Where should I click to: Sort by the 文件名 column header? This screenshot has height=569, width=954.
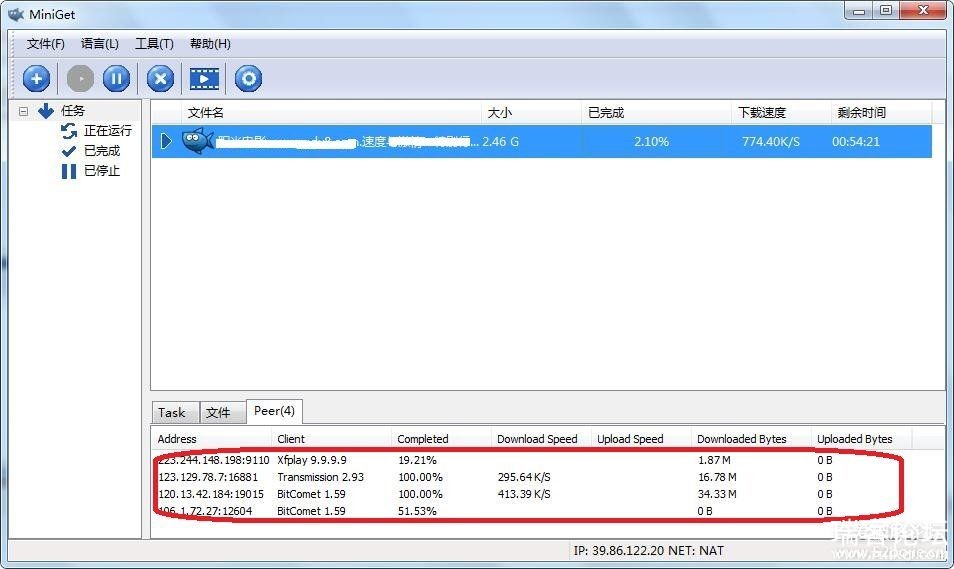[x=332, y=113]
